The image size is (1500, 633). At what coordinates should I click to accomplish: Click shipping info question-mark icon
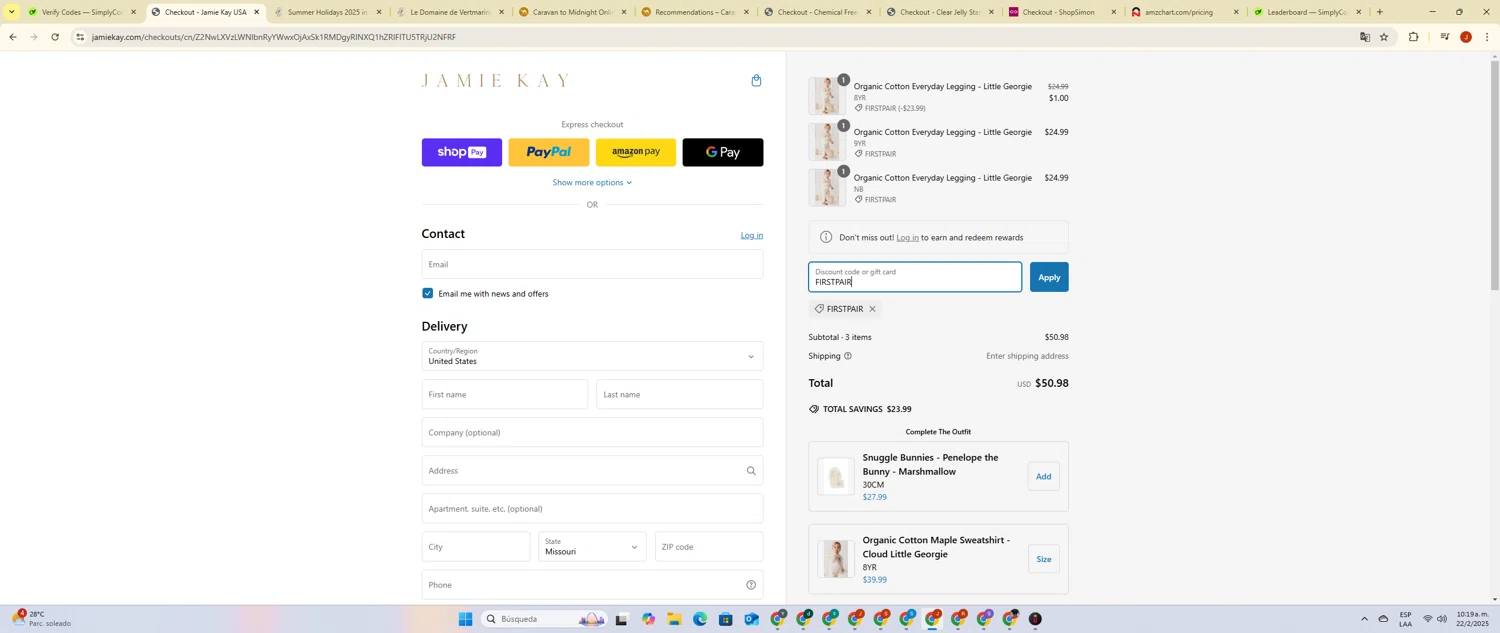pyautogui.click(x=848, y=356)
